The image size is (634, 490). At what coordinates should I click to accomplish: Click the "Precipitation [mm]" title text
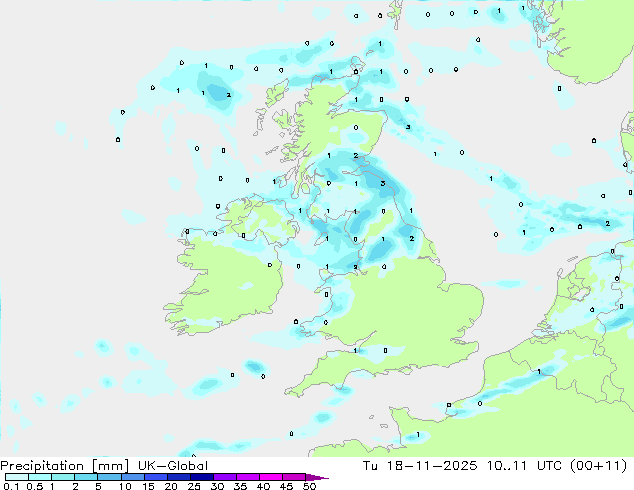pyautogui.click(x=64, y=466)
